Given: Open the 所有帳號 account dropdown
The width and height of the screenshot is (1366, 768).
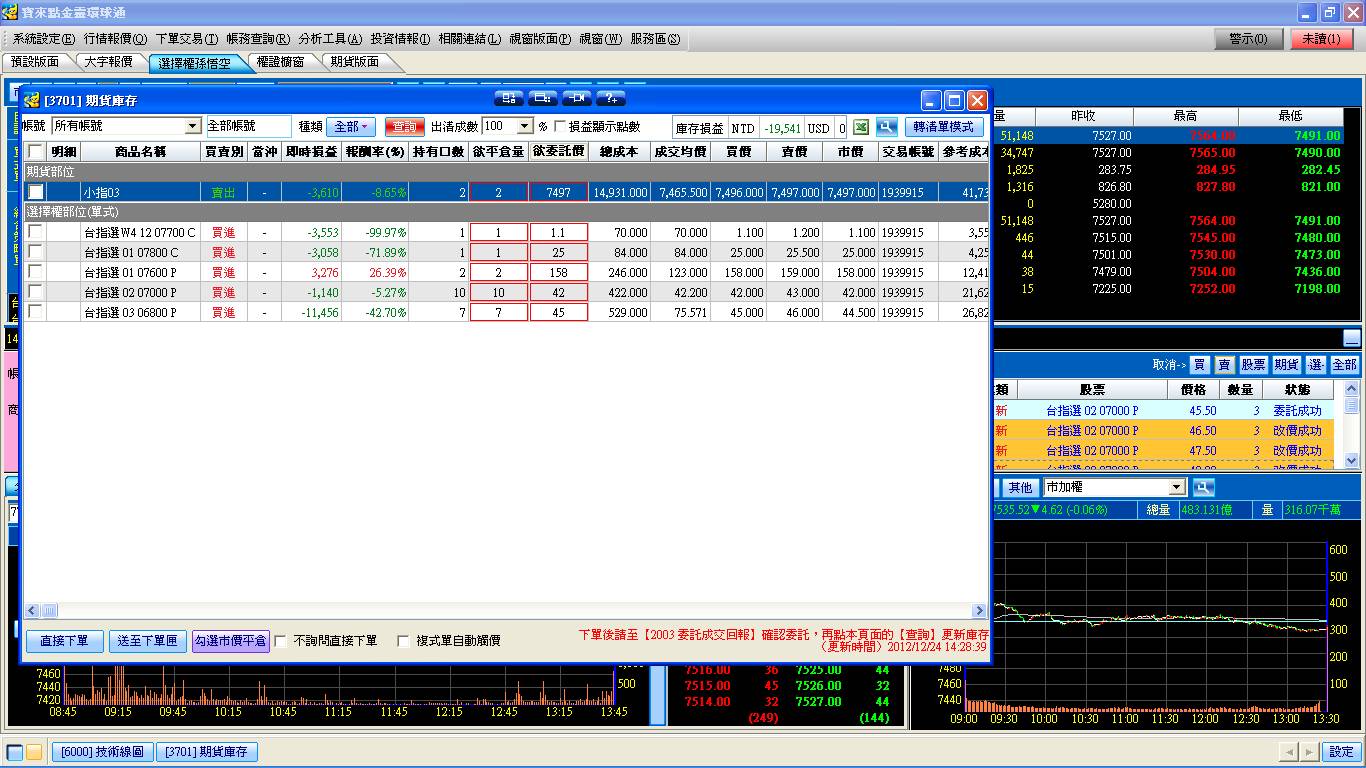Looking at the screenshot, I should (193, 127).
